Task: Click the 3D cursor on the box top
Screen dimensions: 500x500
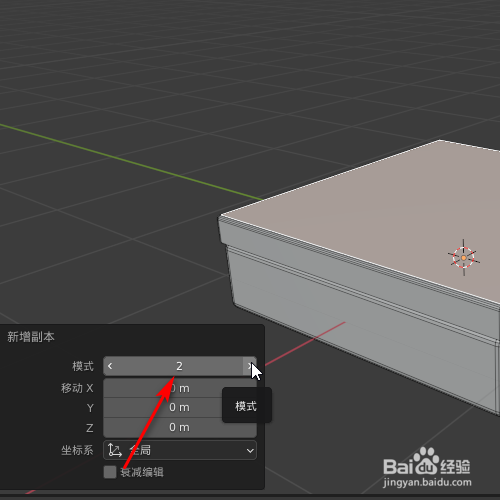Action: tap(464, 258)
